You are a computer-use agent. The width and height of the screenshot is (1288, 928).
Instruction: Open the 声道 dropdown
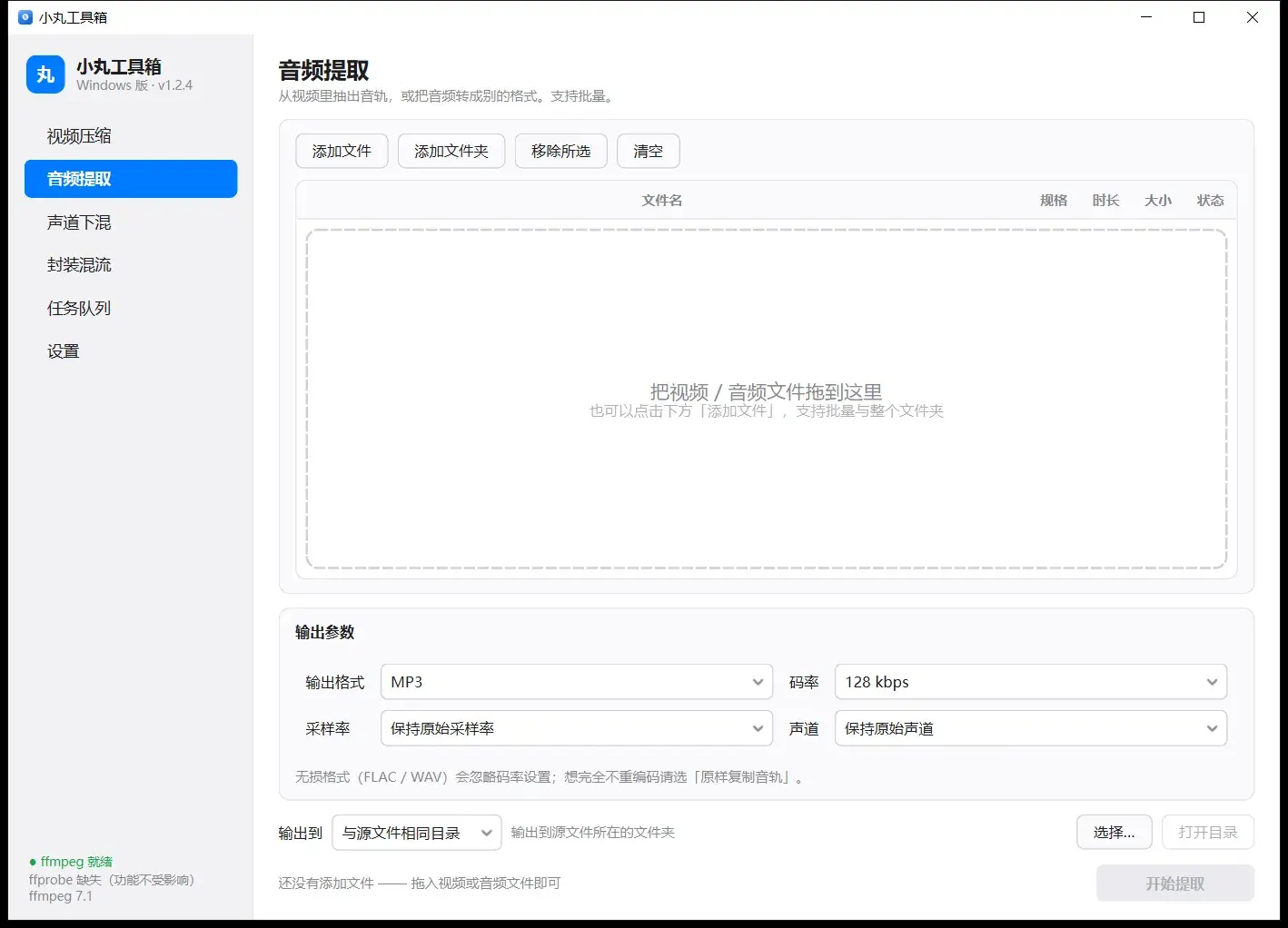tap(1031, 728)
